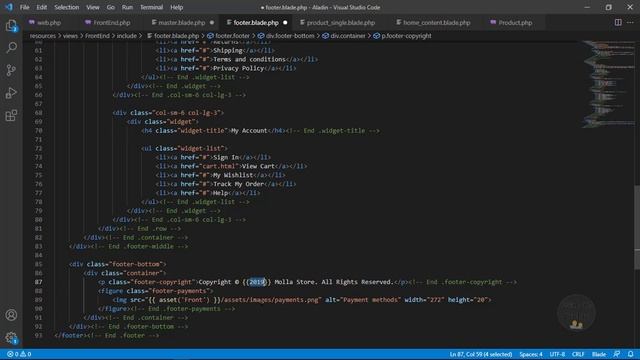Screen dimensions: 640x360
Task: Close the unsaved footer.blade.php tab dot
Action: click(x=285, y=23)
